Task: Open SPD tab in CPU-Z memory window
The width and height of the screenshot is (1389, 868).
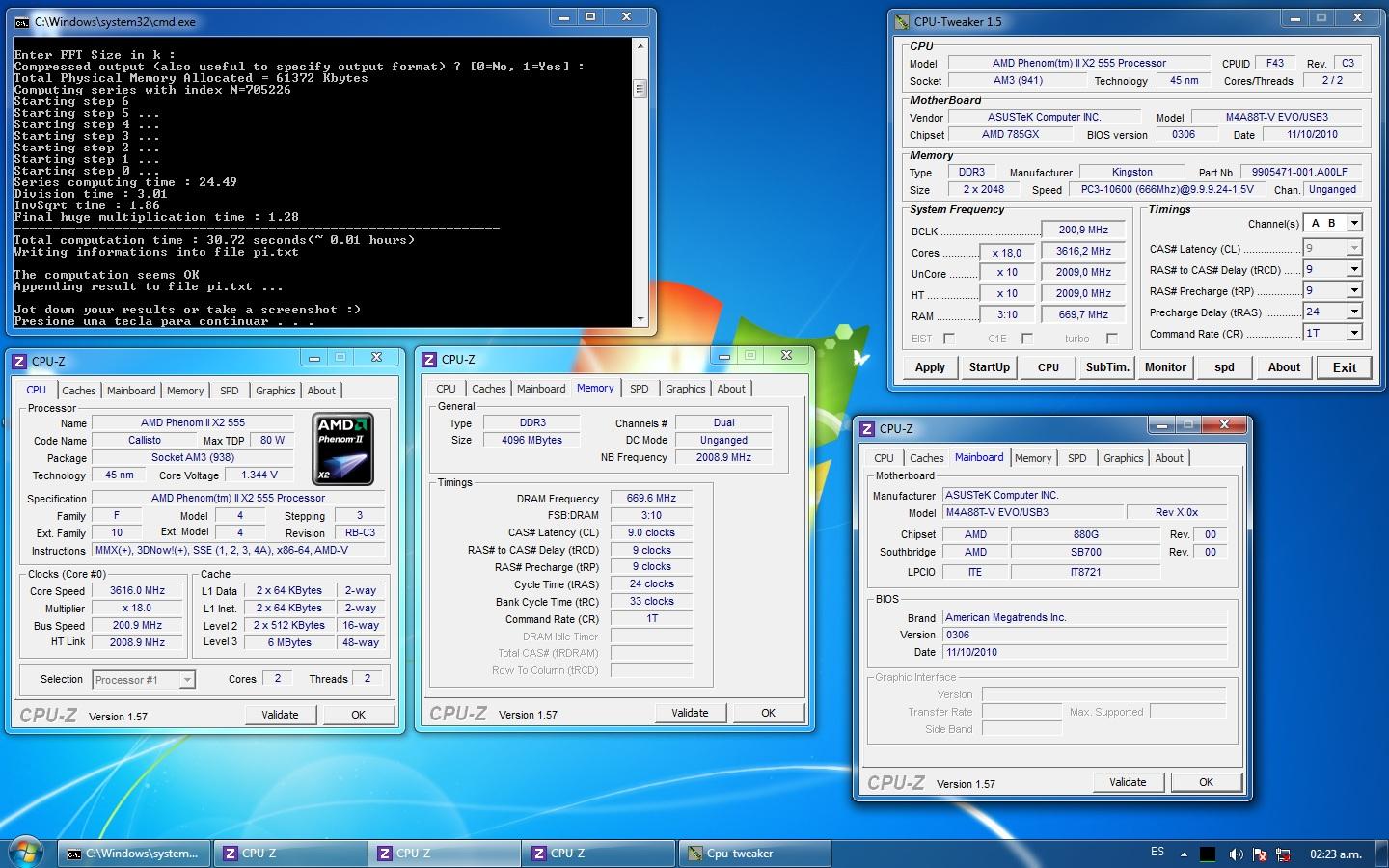Action: click(x=640, y=389)
